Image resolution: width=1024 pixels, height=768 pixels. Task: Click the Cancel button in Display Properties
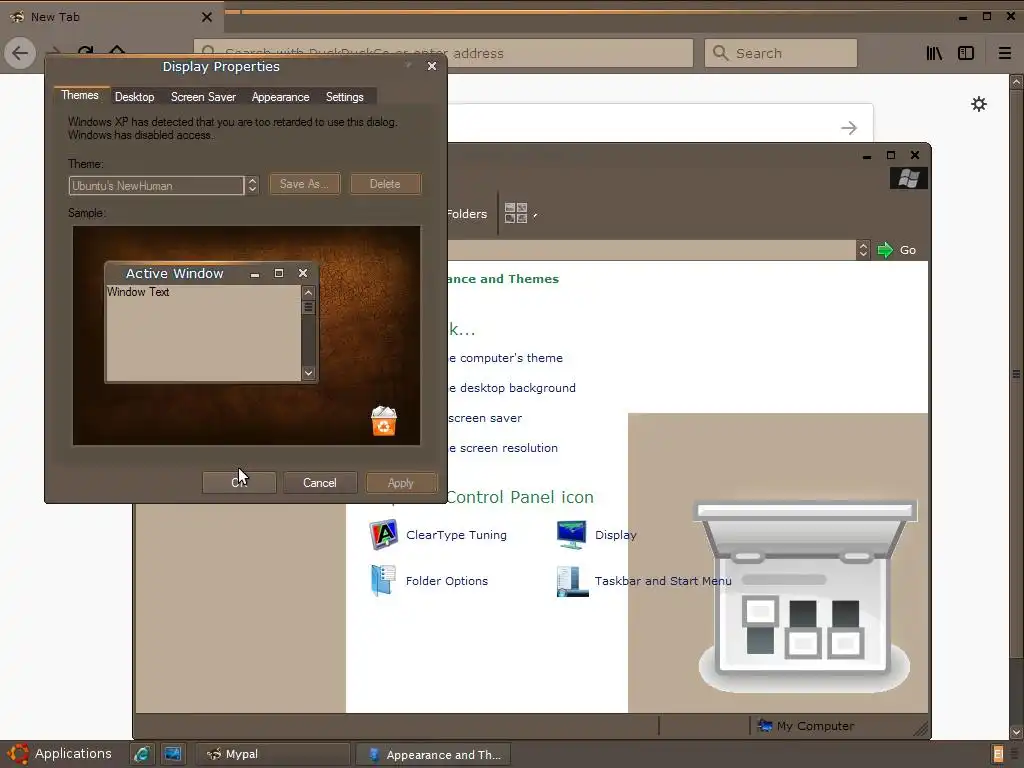(x=320, y=483)
